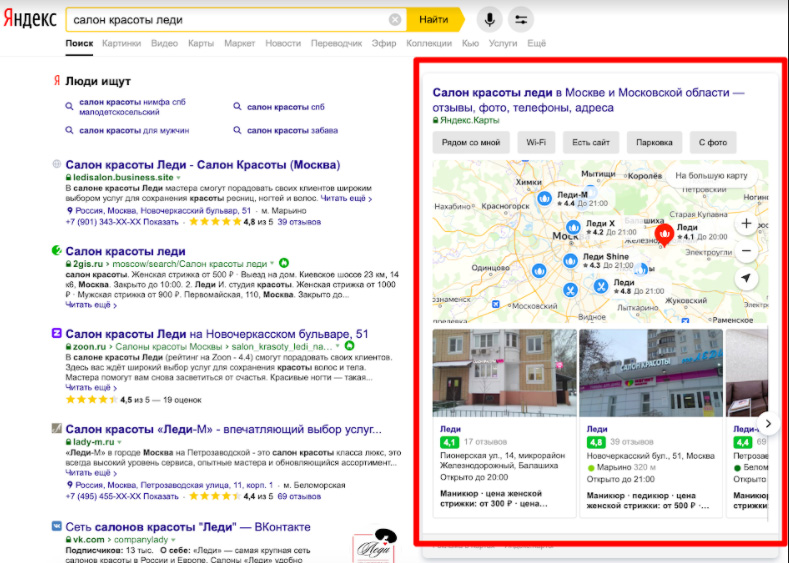Apply the С фото filter

pos(713,142)
